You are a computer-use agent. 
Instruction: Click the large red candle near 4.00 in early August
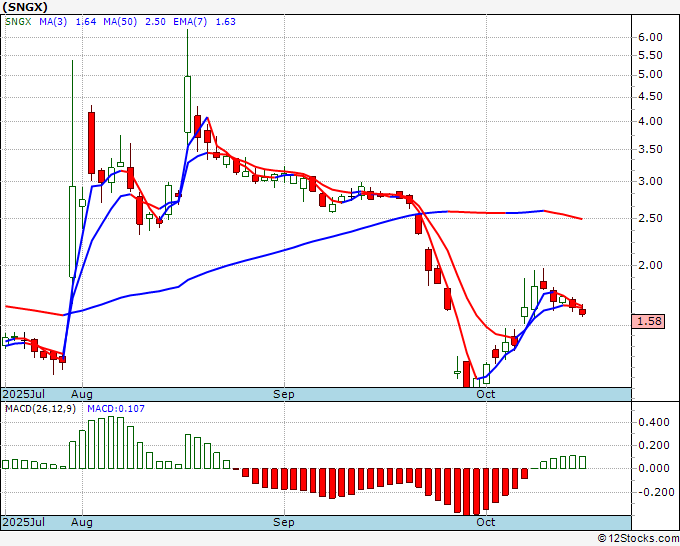tap(92, 143)
